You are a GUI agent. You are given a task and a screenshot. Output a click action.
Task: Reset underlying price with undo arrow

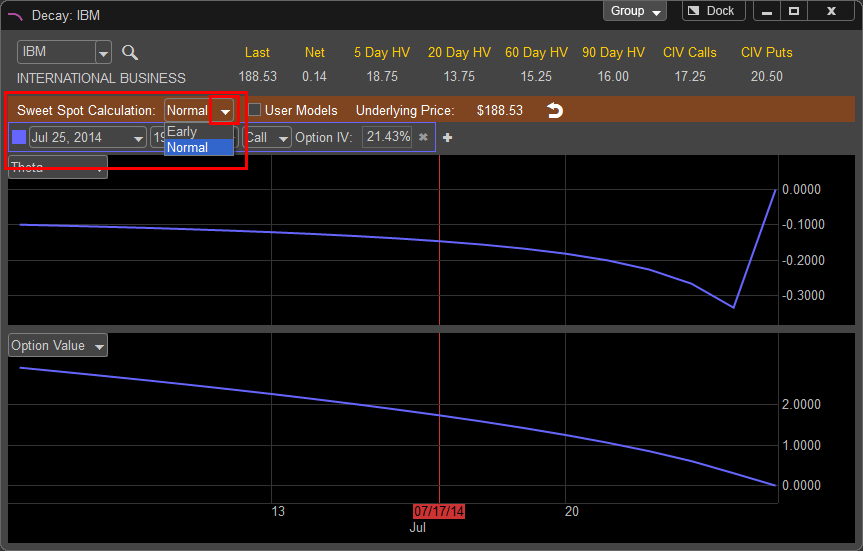coord(555,111)
